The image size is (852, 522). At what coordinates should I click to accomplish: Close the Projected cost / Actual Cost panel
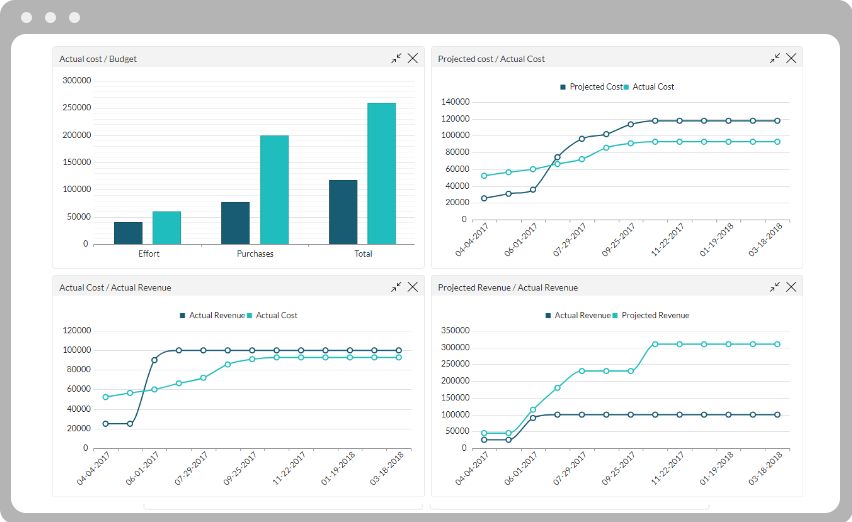791,59
